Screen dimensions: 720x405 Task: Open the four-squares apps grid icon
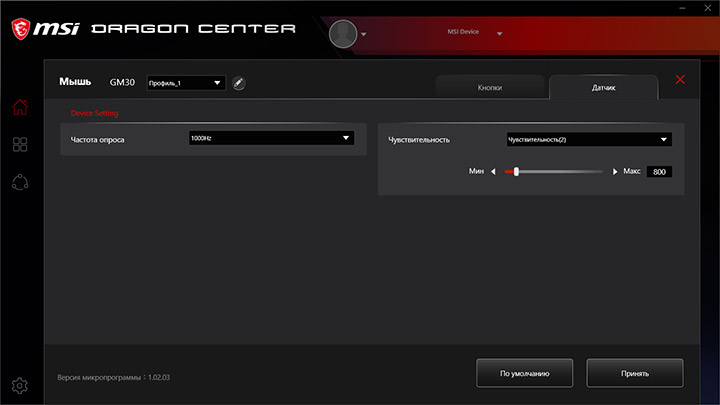click(x=20, y=145)
